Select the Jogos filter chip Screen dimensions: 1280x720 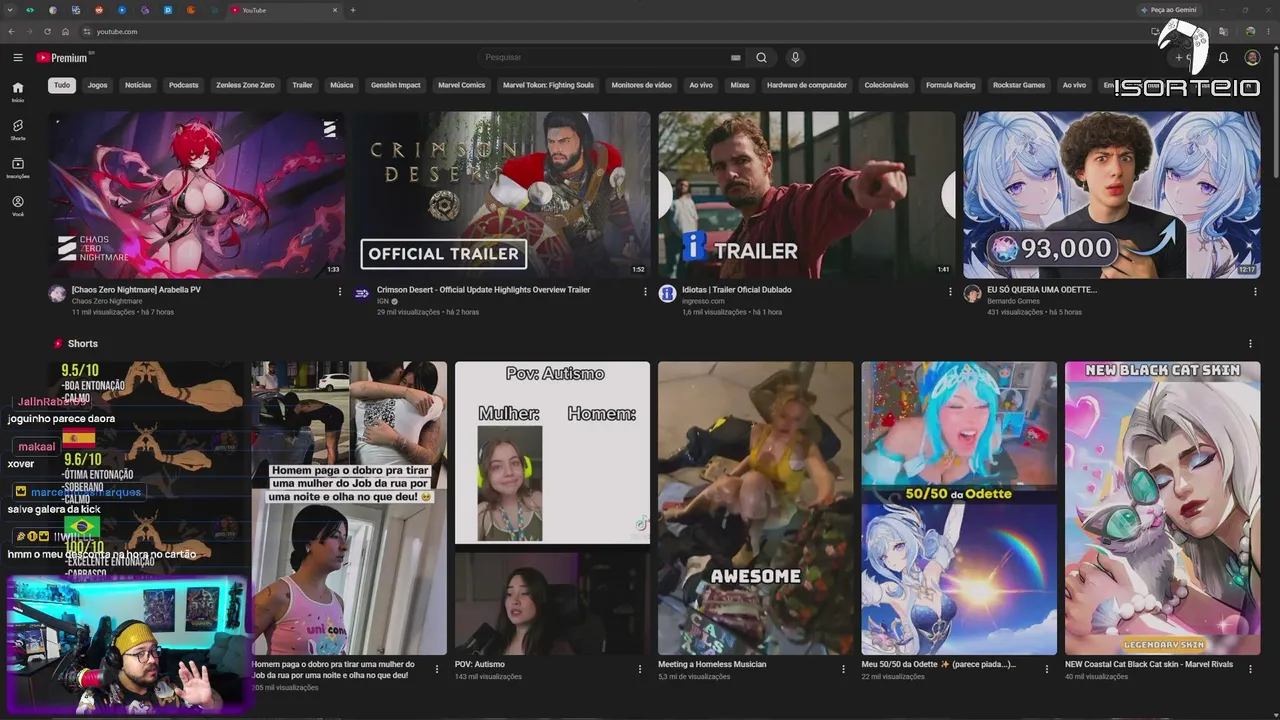(97, 85)
